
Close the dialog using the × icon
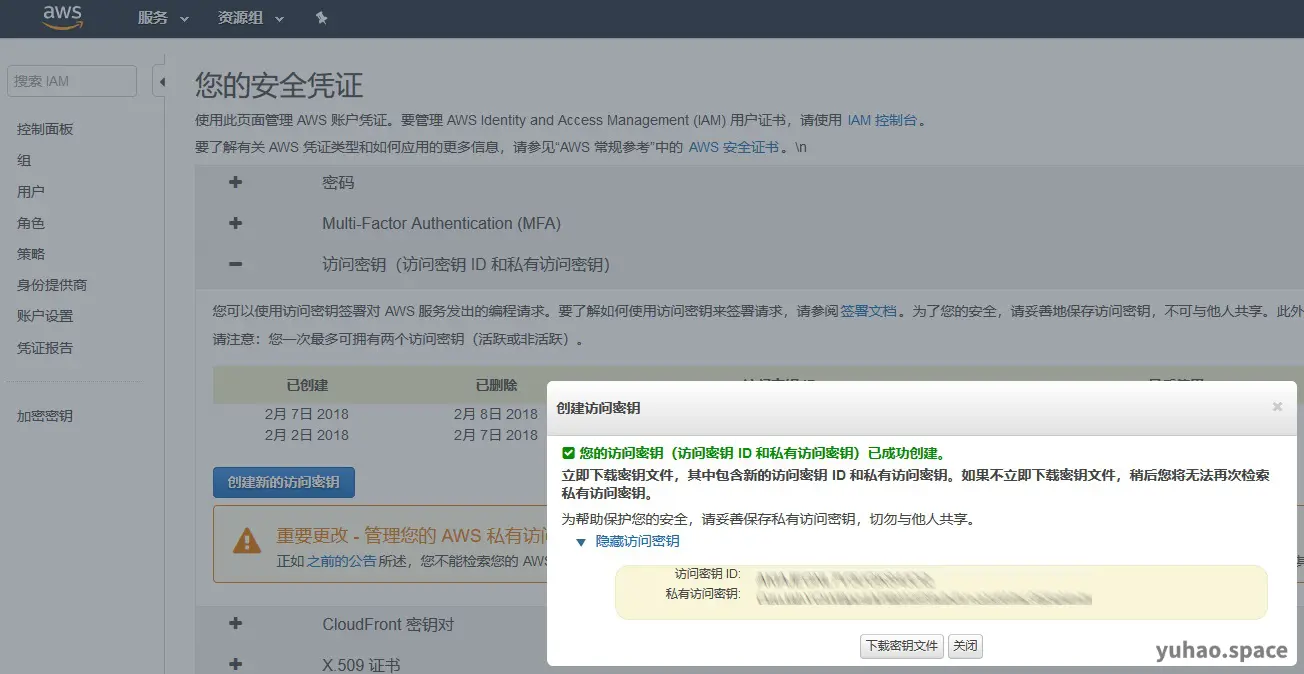pyautogui.click(x=1277, y=406)
